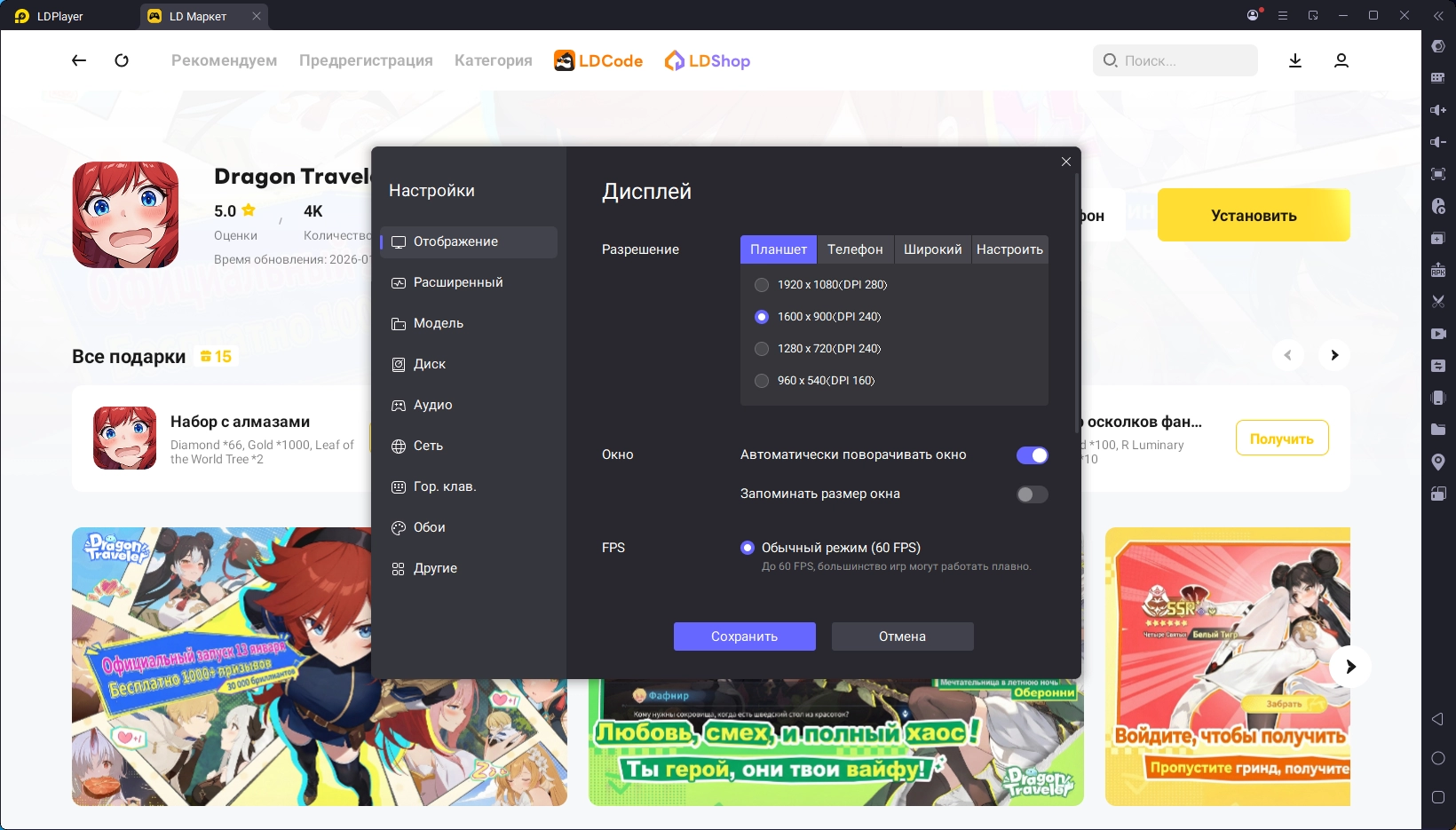Go back using the store back arrow
Viewport: 1456px width, 830px height.
tap(79, 60)
